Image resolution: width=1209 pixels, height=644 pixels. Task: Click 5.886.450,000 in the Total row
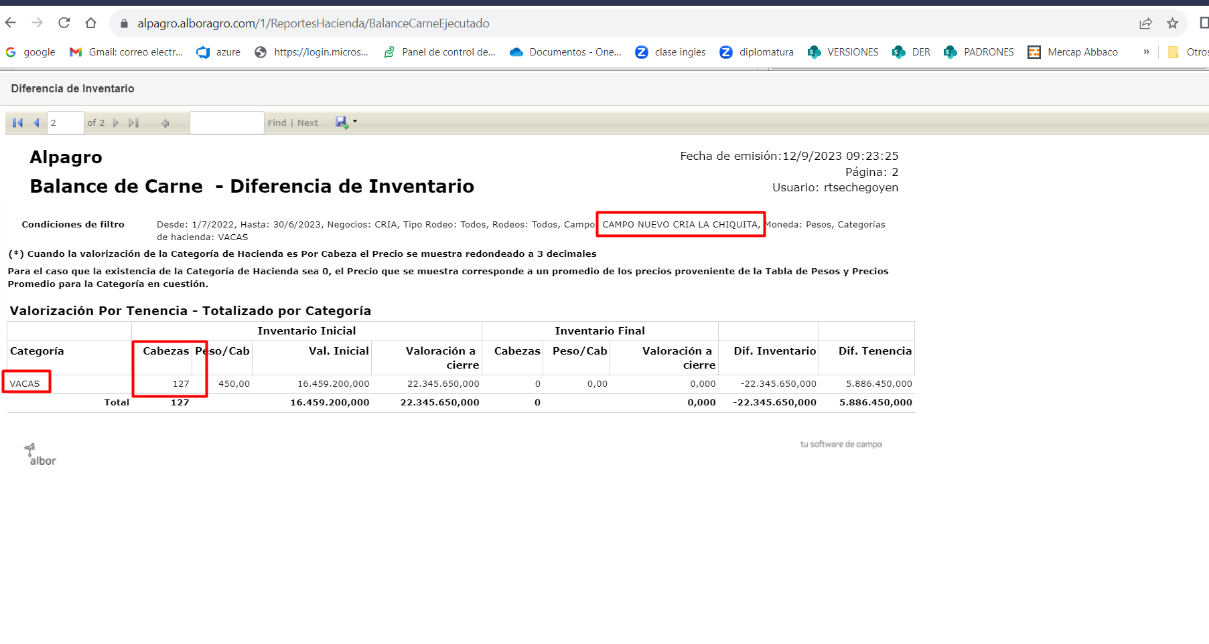[x=875, y=402]
